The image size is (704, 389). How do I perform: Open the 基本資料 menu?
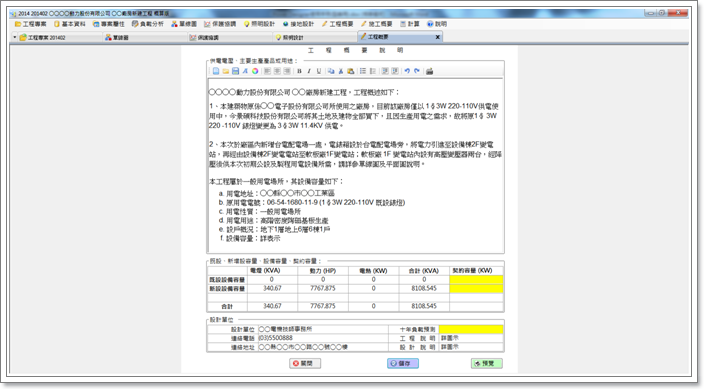pyautogui.click(x=70, y=24)
